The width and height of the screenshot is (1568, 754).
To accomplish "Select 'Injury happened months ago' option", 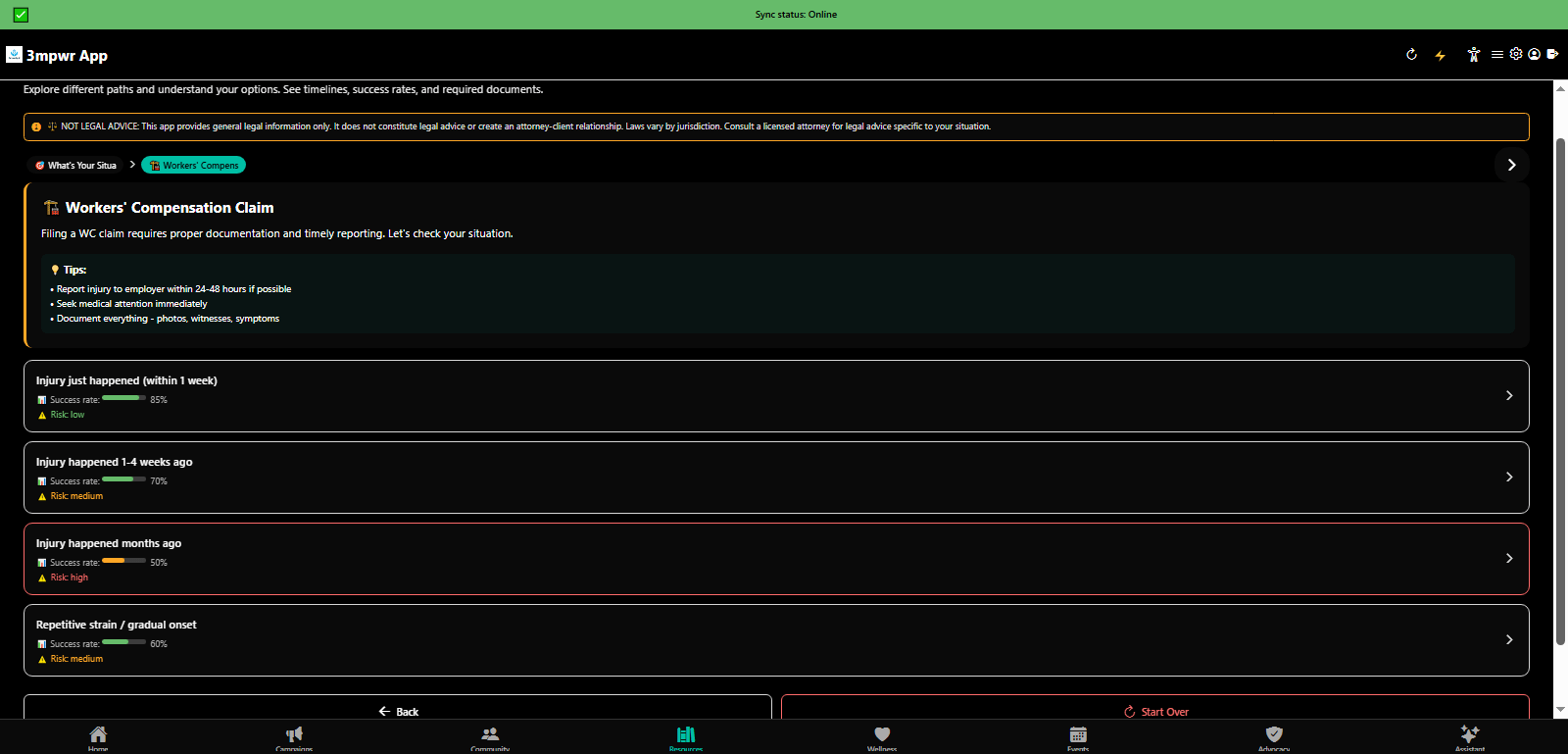I will pyautogui.click(x=775, y=559).
